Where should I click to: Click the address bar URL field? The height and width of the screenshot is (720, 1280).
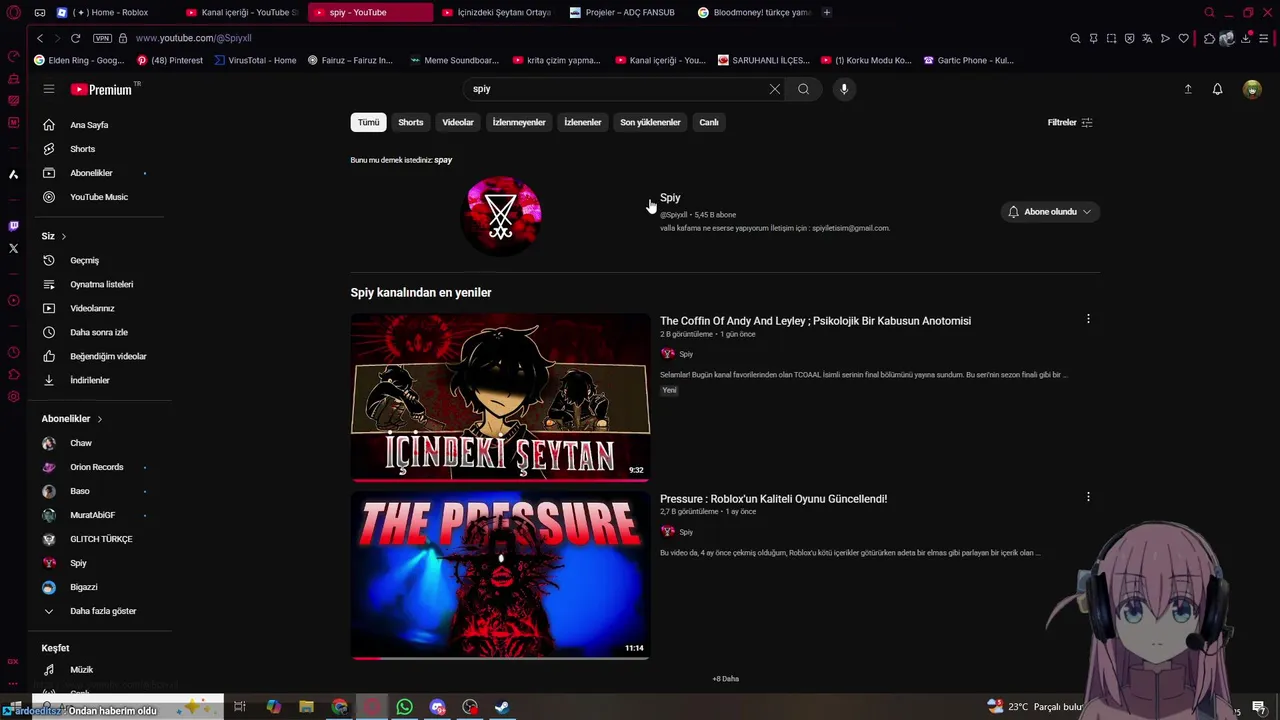pyautogui.click(x=600, y=38)
